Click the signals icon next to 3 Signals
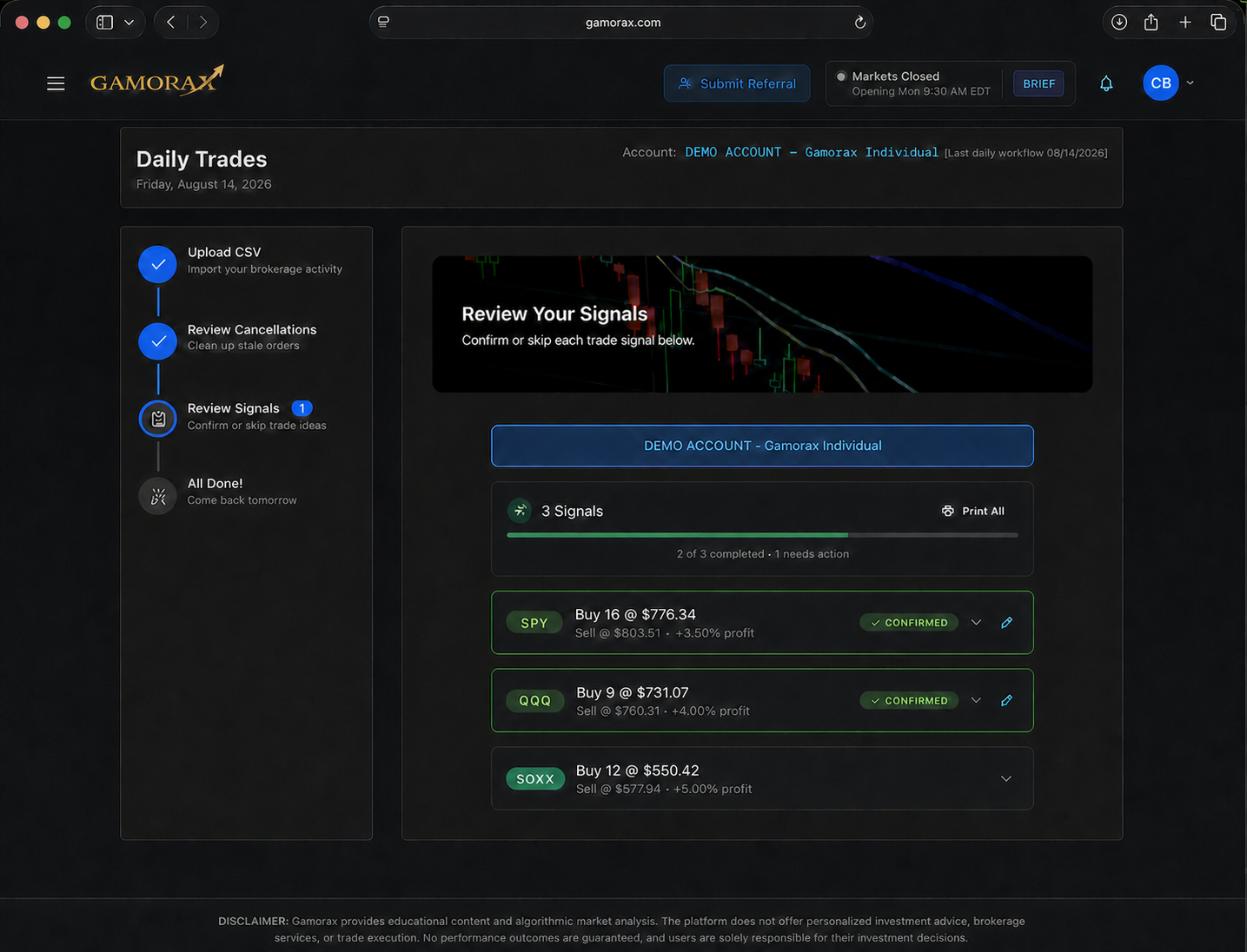Screen dimensions: 1247x952 pos(520,511)
